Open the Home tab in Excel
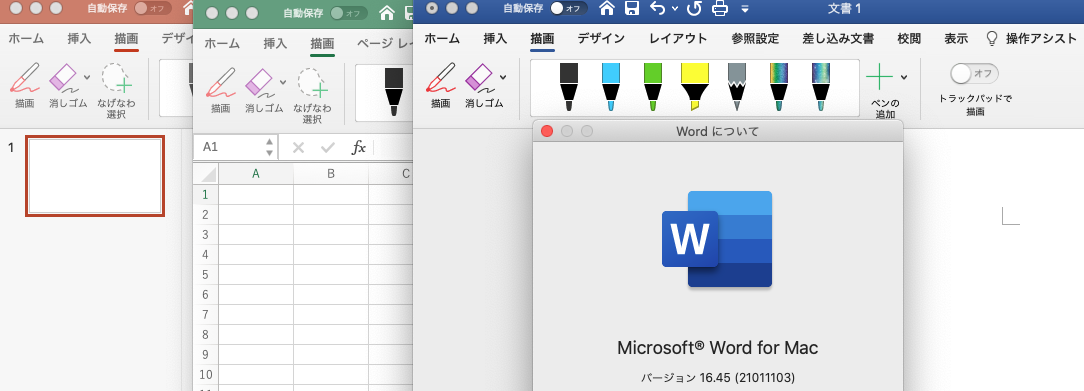The image size is (1084, 391). [x=223, y=44]
